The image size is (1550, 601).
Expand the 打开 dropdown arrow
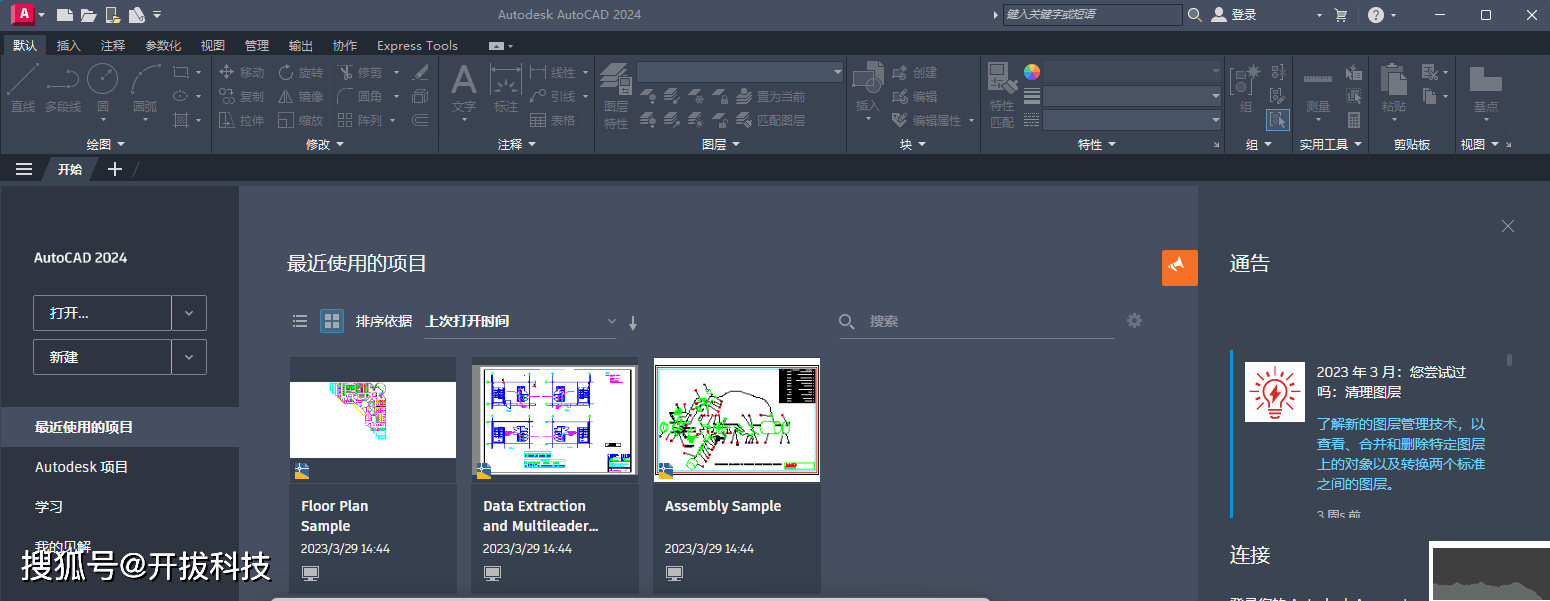tap(189, 313)
